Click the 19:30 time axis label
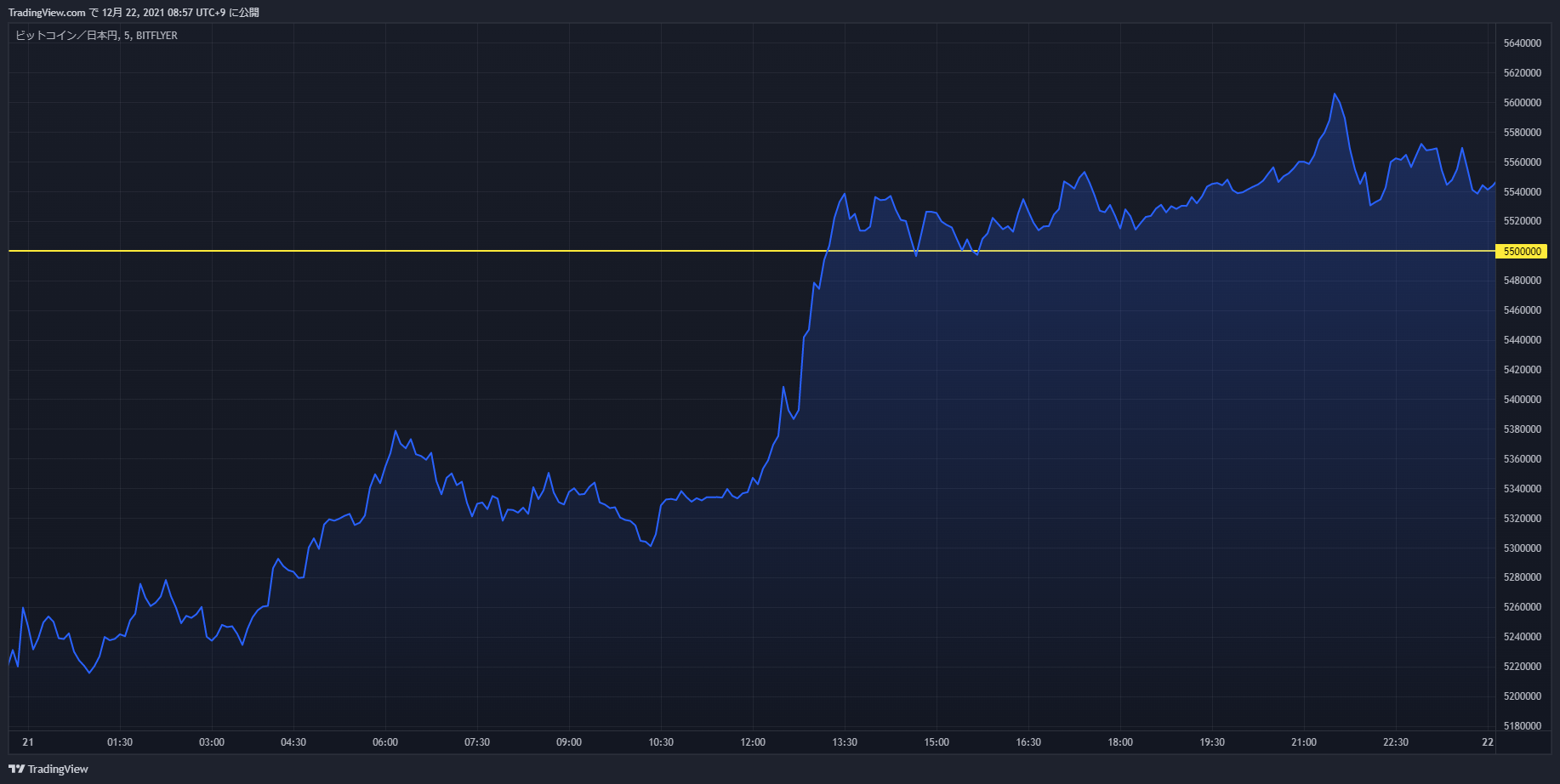This screenshot has height=784, width=1560. 1212,742
